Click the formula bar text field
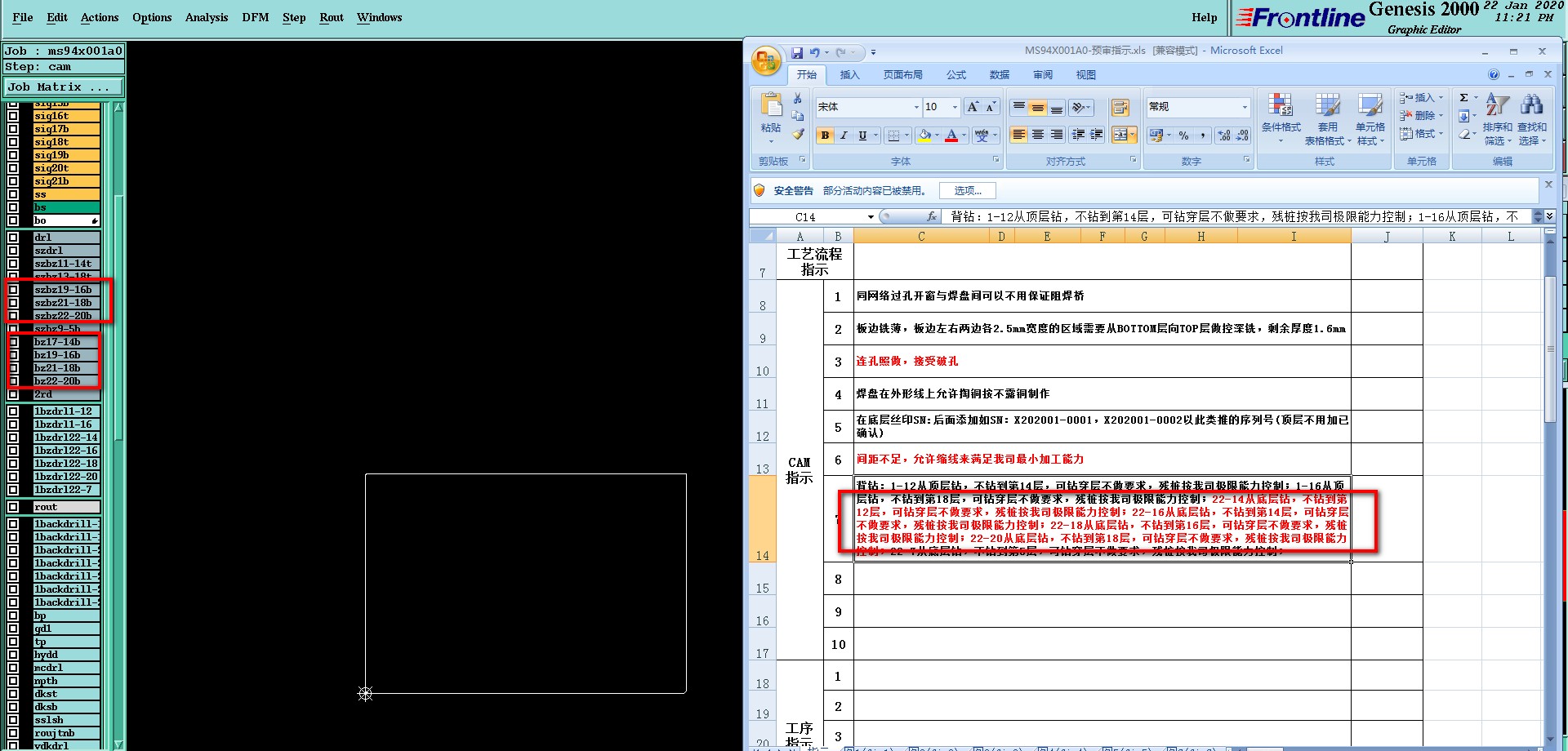Image resolution: width=1568 pixels, height=751 pixels. [1236, 216]
